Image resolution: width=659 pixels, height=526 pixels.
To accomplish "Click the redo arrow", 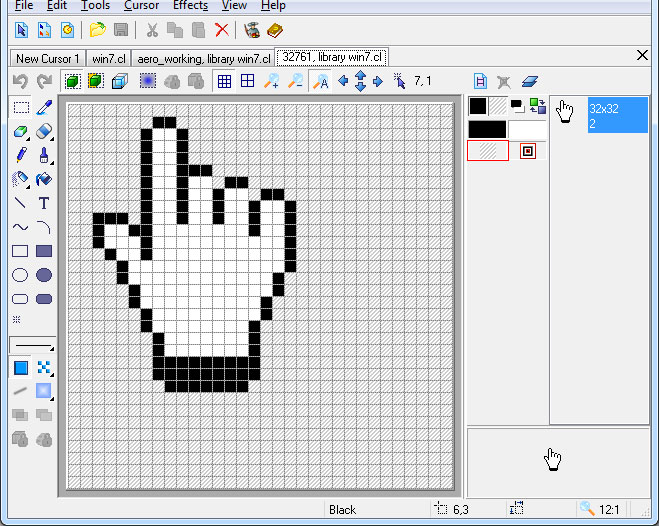I will point(44,81).
